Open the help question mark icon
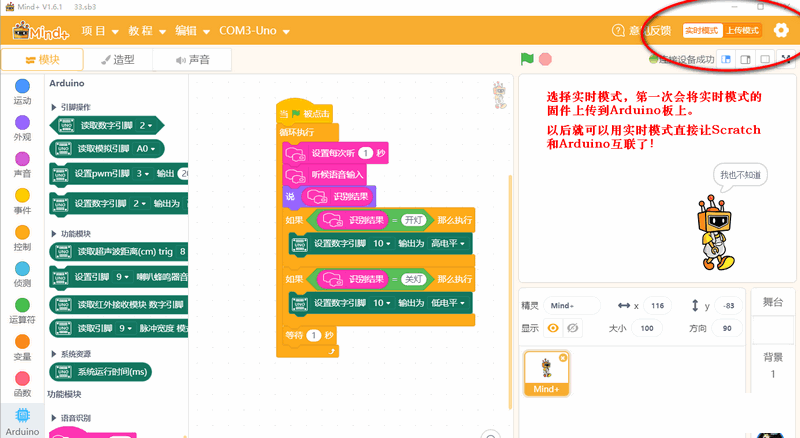The image size is (800, 438). tap(618, 31)
